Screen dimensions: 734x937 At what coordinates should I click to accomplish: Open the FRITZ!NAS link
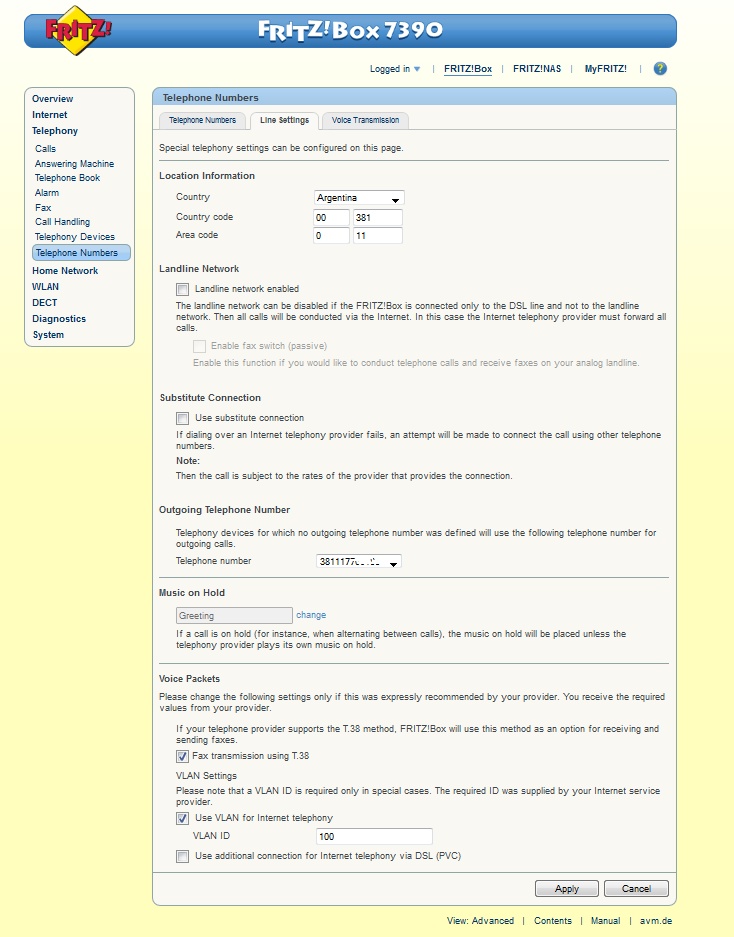pos(537,69)
